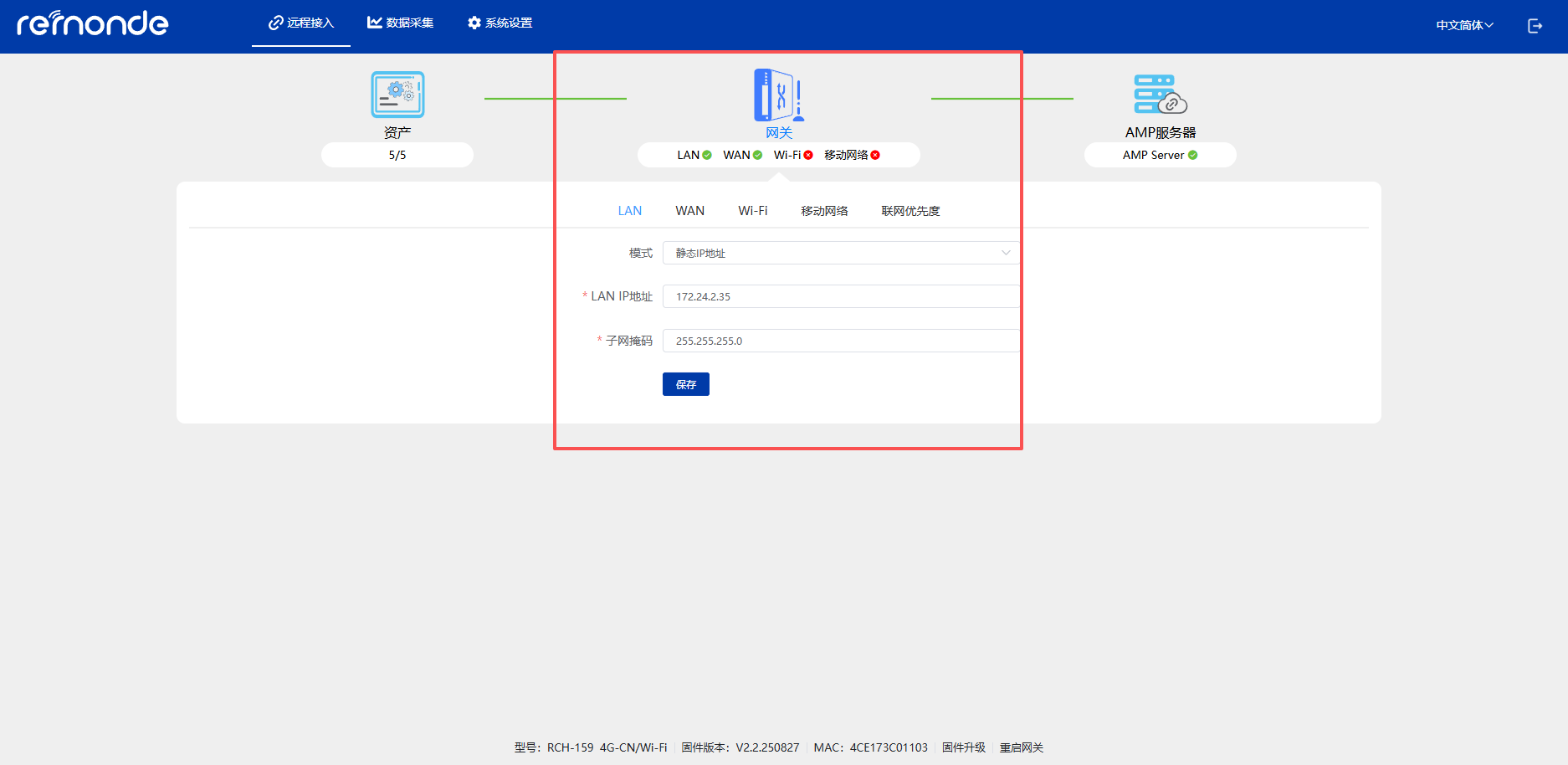Switch to the 联网优先度 tab
1568x765 pixels.
[x=910, y=211]
